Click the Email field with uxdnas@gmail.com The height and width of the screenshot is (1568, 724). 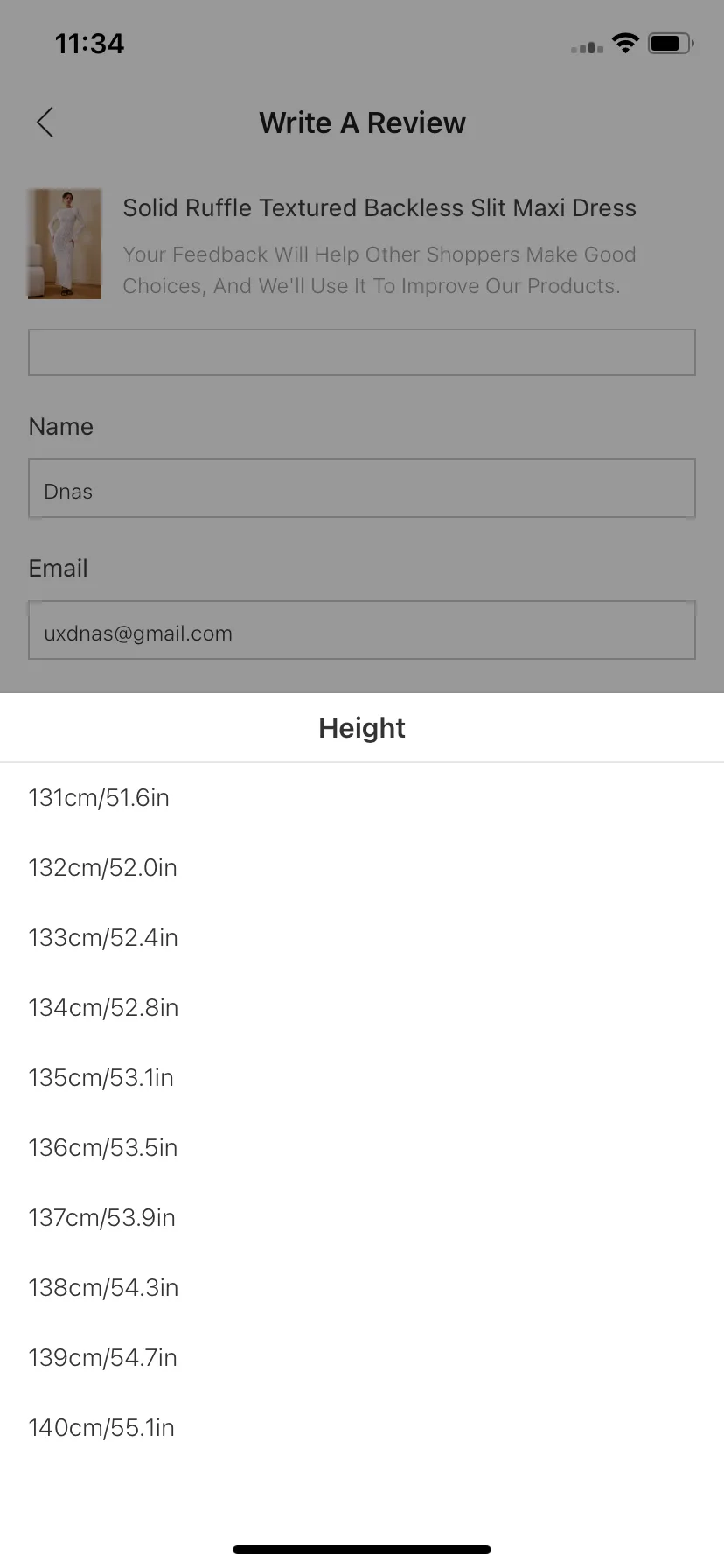[x=362, y=630]
